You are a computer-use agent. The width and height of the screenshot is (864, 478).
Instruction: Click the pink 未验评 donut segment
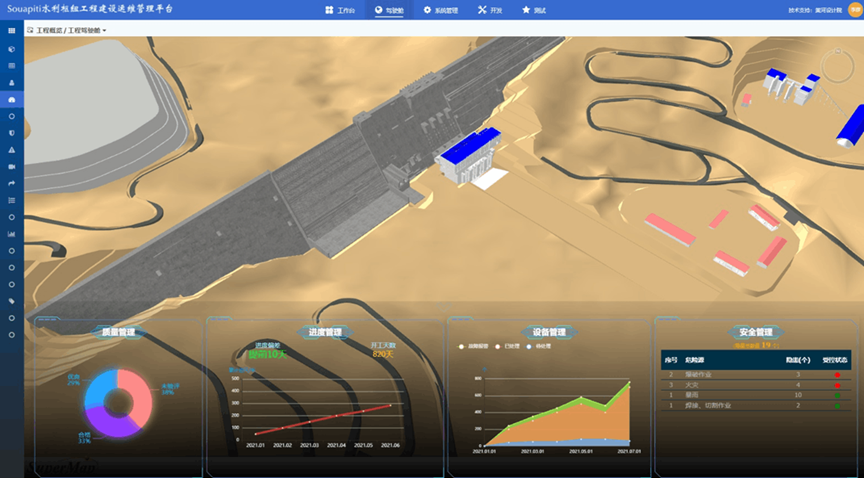[139, 397]
